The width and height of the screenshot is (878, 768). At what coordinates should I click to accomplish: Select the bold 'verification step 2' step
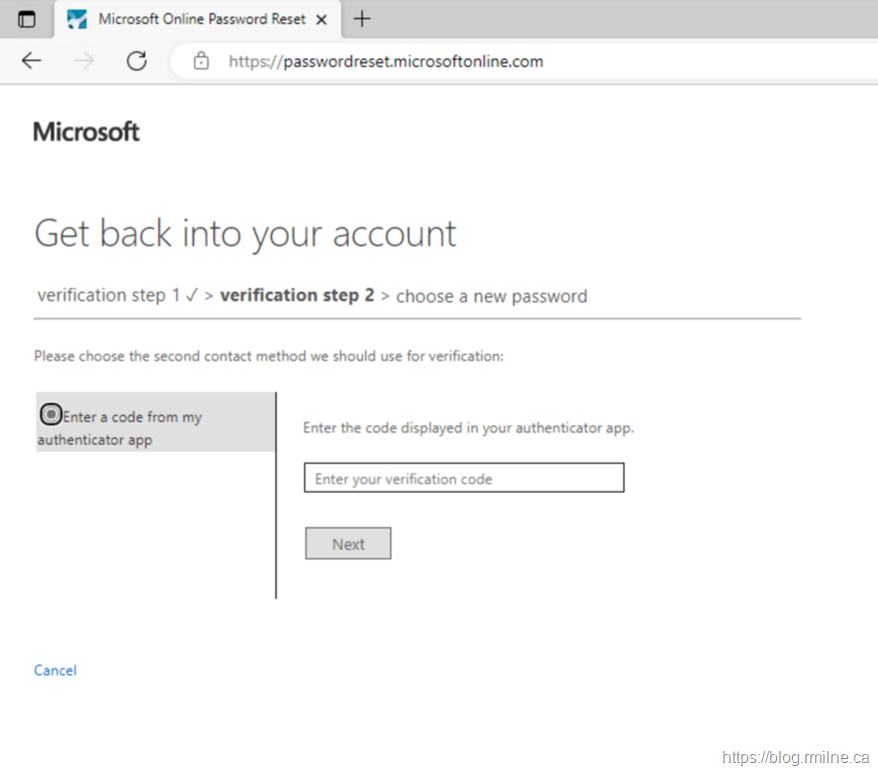point(297,296)
